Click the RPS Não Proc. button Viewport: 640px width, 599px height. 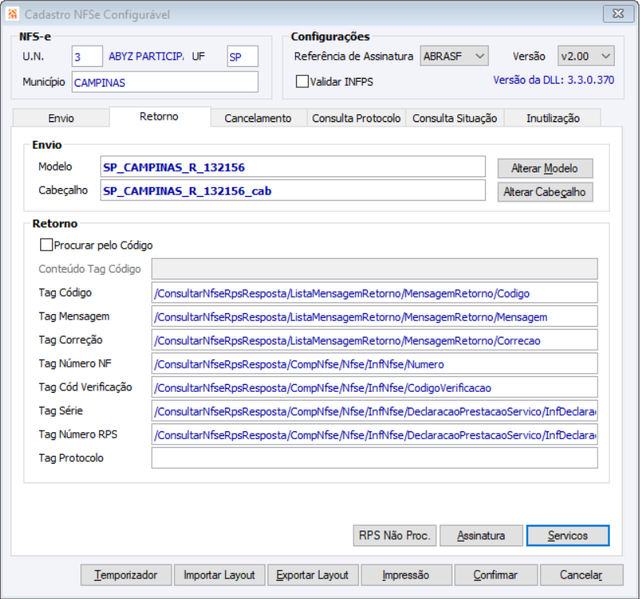pyautogui.click(x=395, y=535)
